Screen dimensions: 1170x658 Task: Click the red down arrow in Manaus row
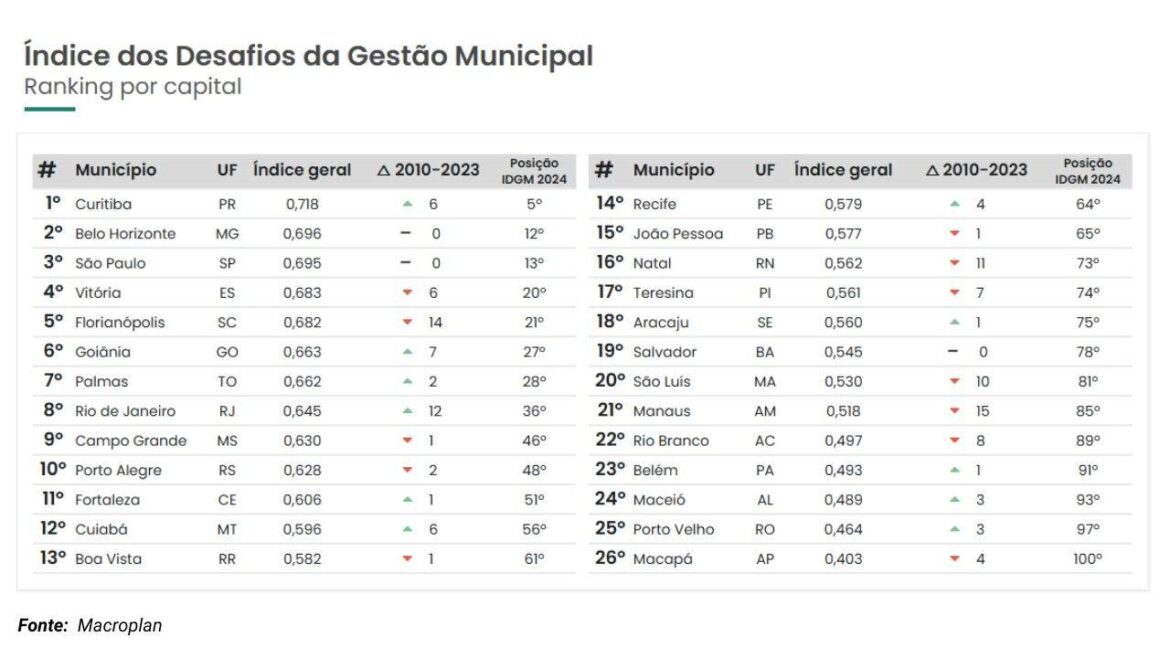[x=954, y=411]
